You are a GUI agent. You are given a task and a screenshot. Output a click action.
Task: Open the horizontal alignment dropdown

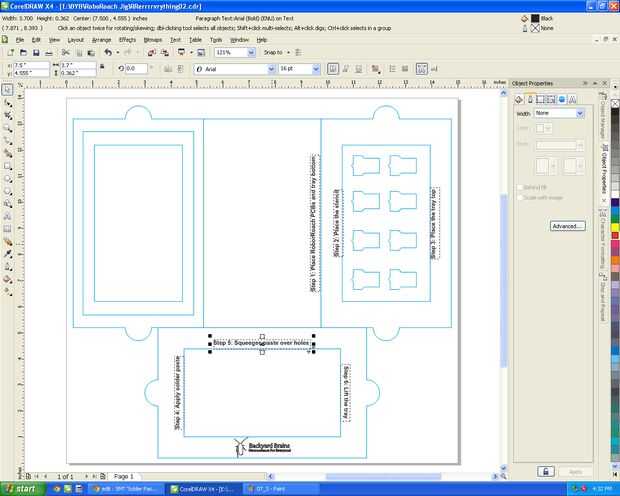pos(375,69)
